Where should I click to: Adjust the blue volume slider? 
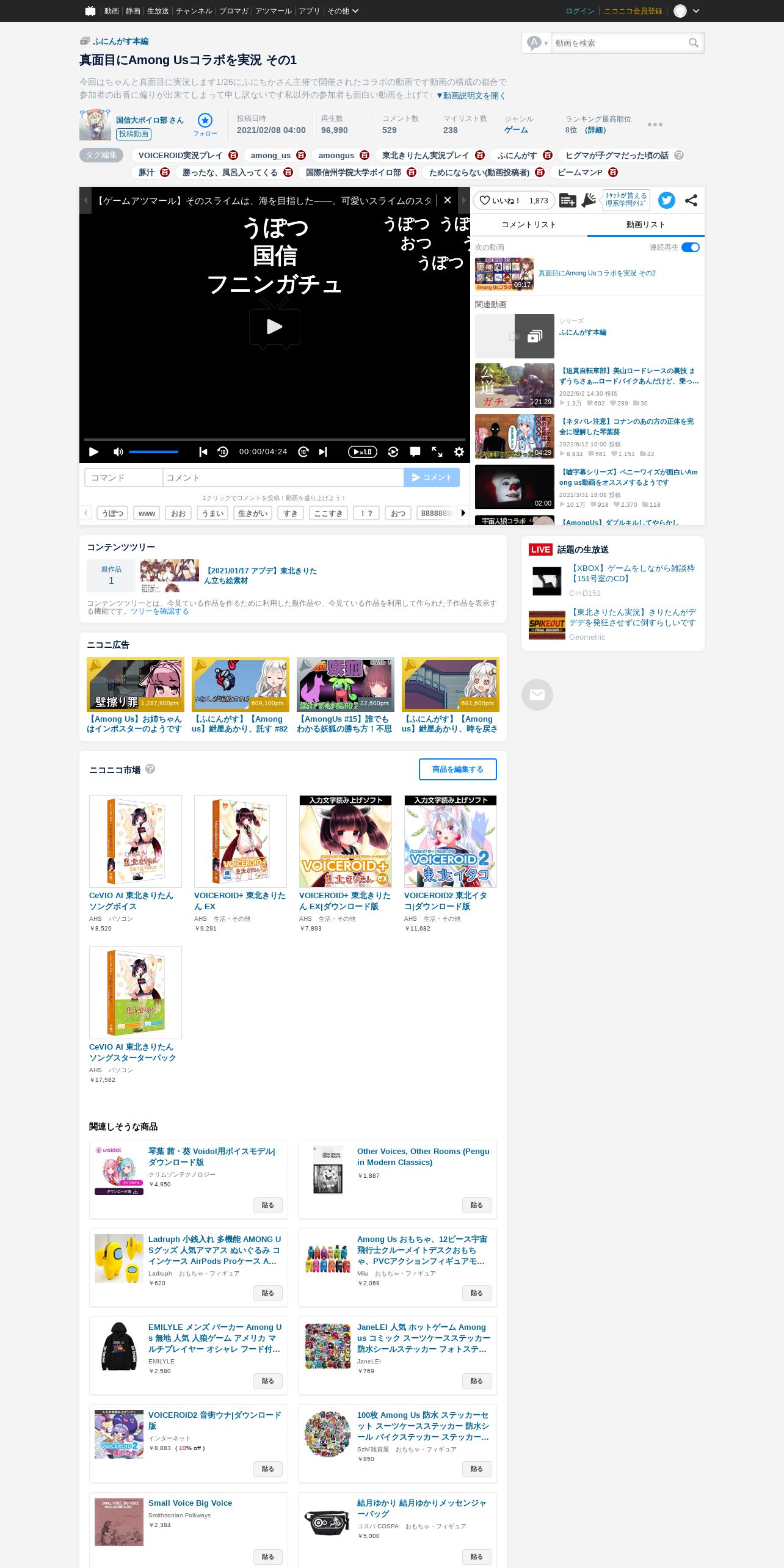(154, 452)
